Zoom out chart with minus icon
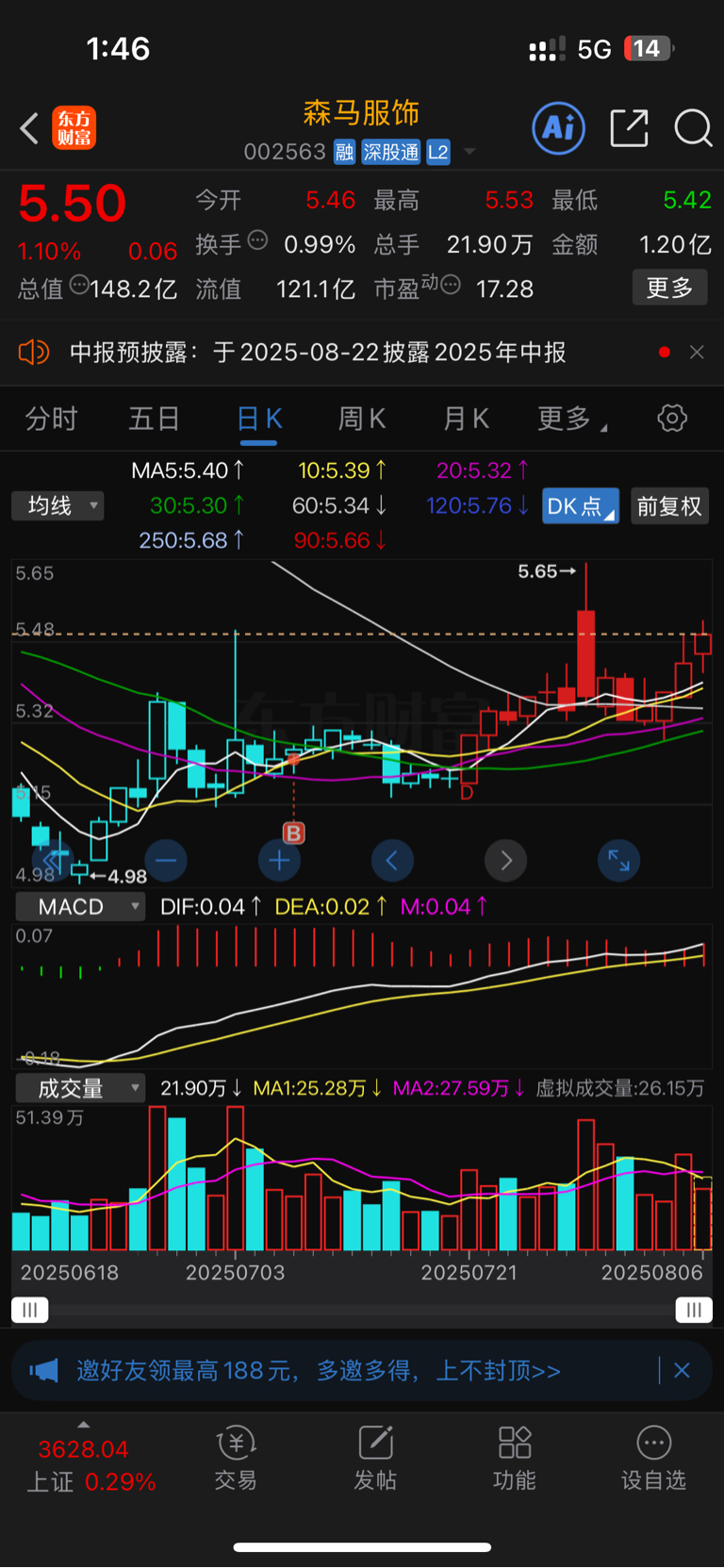The height and width of the screenshot is (1568, 724). click(166, 860)
